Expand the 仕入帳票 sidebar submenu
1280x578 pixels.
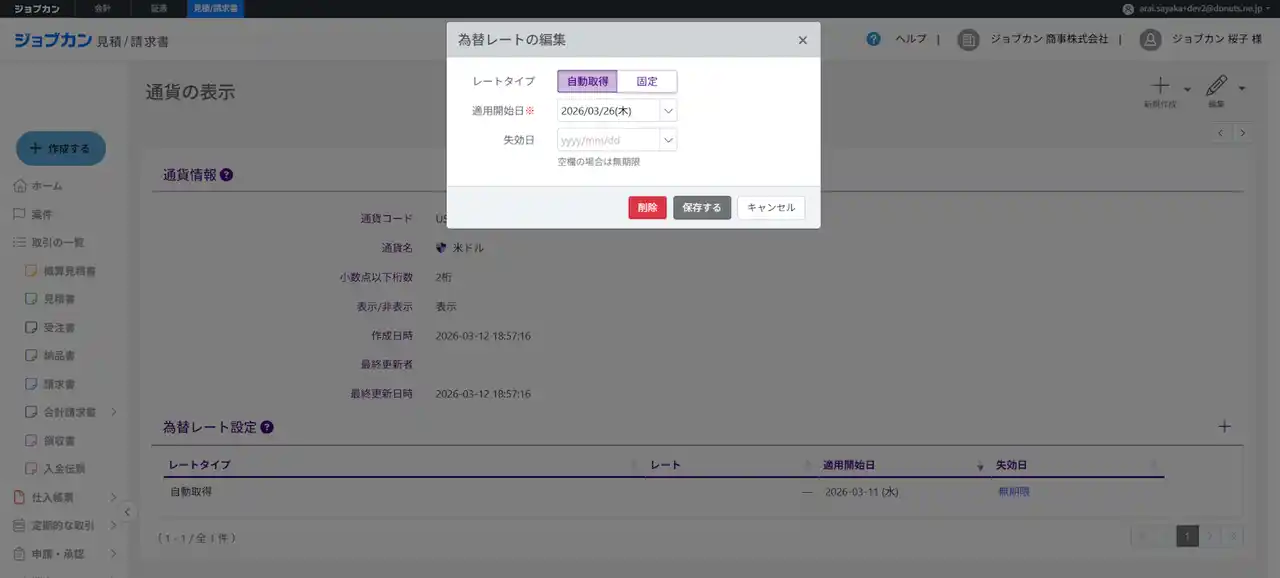click(x=113, y=497)
